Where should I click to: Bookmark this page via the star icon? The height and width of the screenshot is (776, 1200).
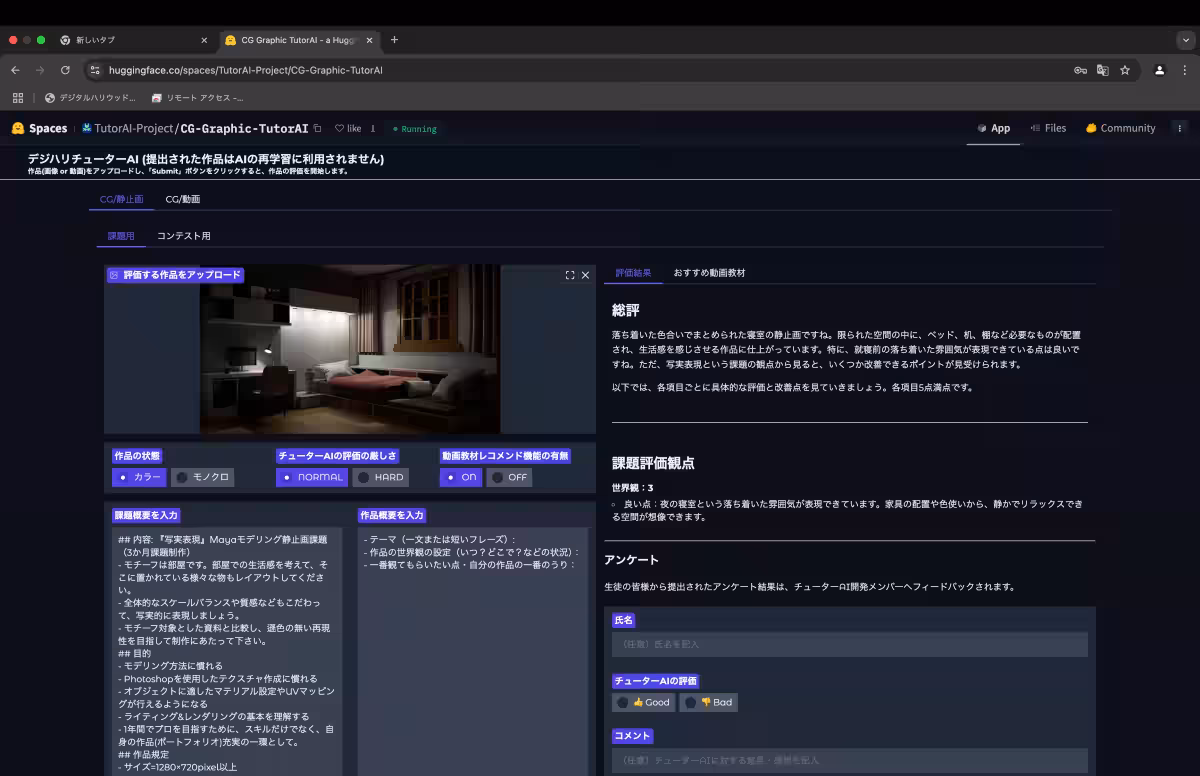(x=1126, y=70)
